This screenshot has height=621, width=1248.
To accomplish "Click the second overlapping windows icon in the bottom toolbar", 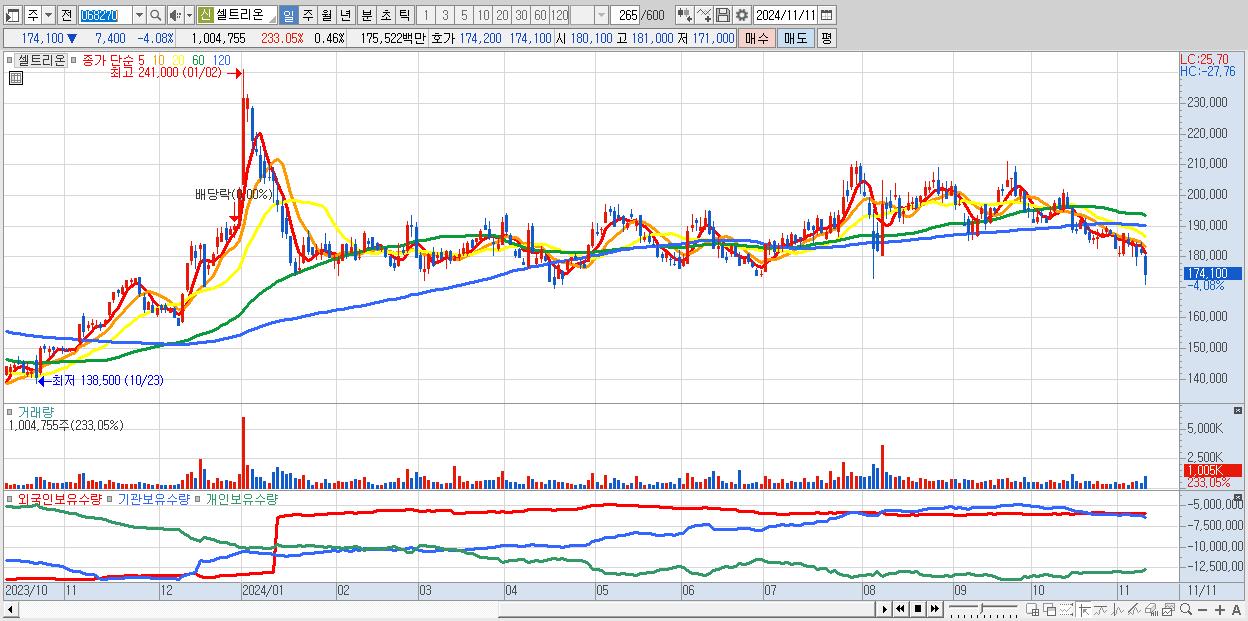I will pyautogui.click(x=1050, y=610).
